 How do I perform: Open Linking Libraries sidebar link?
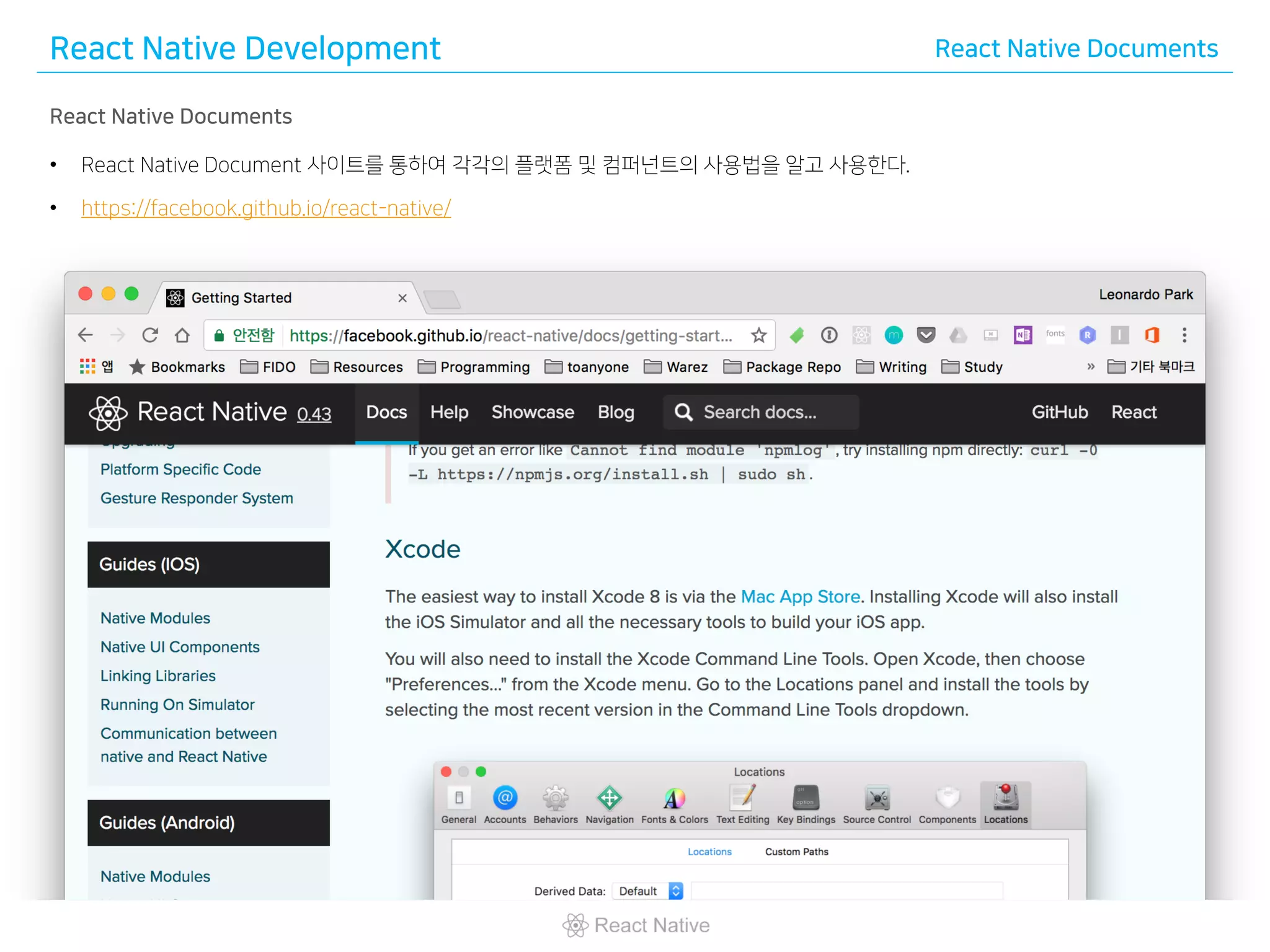(x=158, y=676)
